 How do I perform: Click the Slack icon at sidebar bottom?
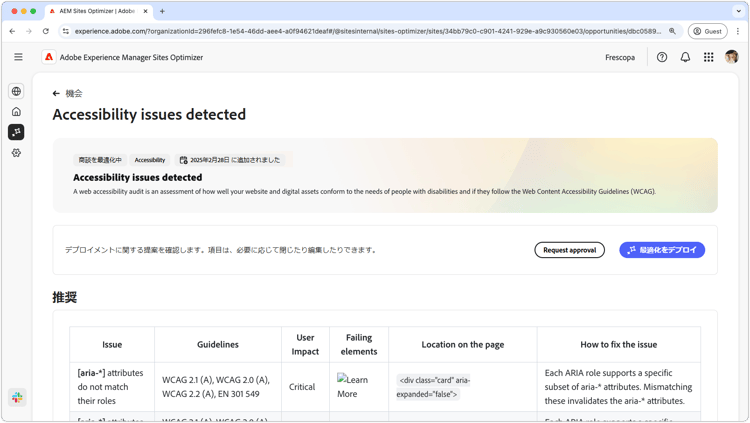point(17,397)
